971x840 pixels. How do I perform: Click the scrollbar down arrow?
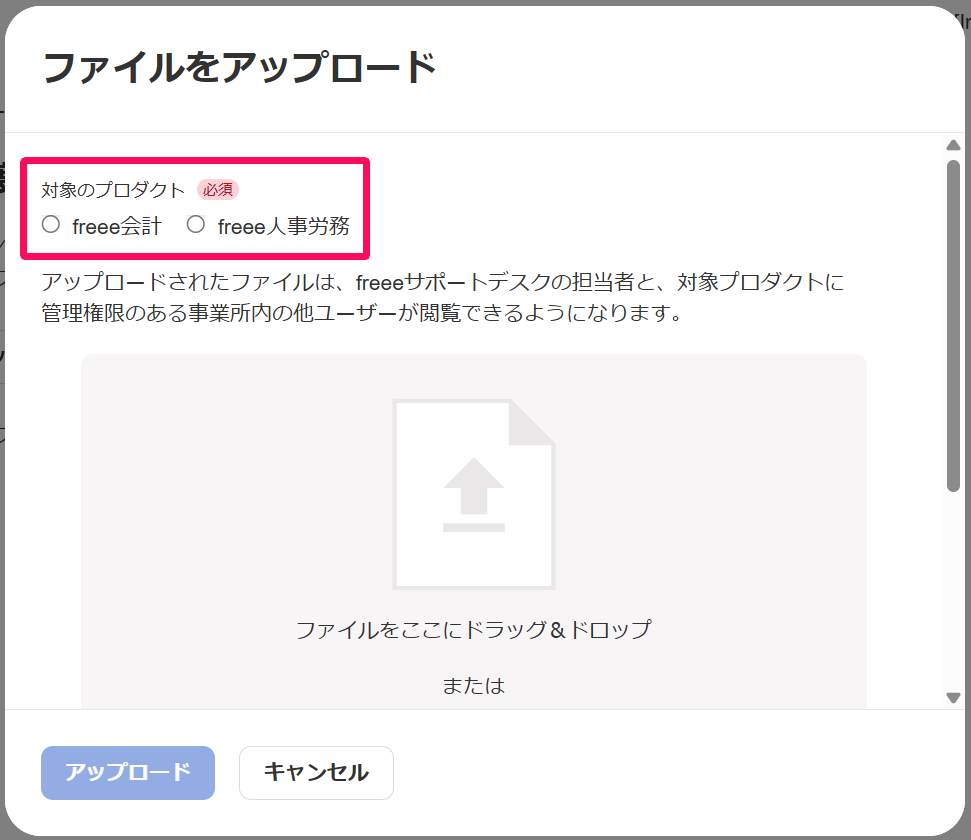click(x=953, y=698)
